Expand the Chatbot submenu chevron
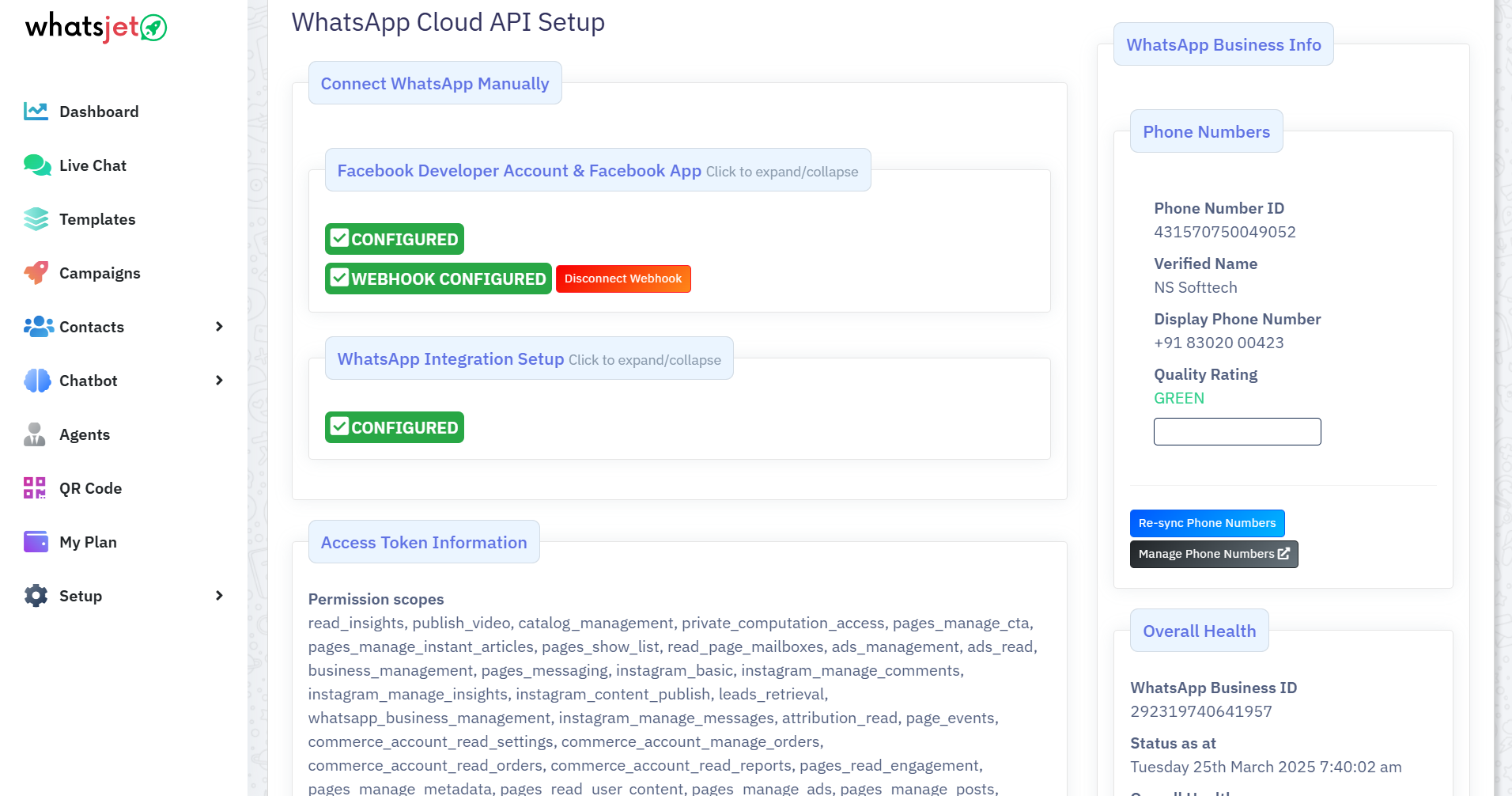Viewport: 1512px width, 796px height. point(219,381)
